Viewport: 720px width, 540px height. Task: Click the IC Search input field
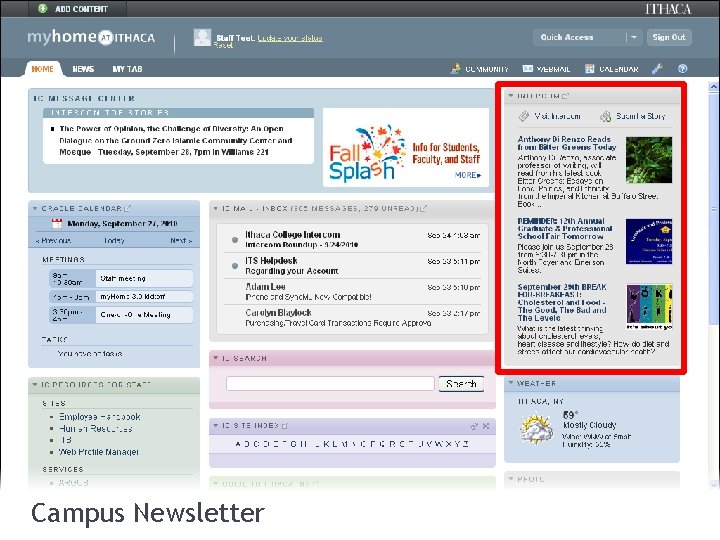pos(330,383)
